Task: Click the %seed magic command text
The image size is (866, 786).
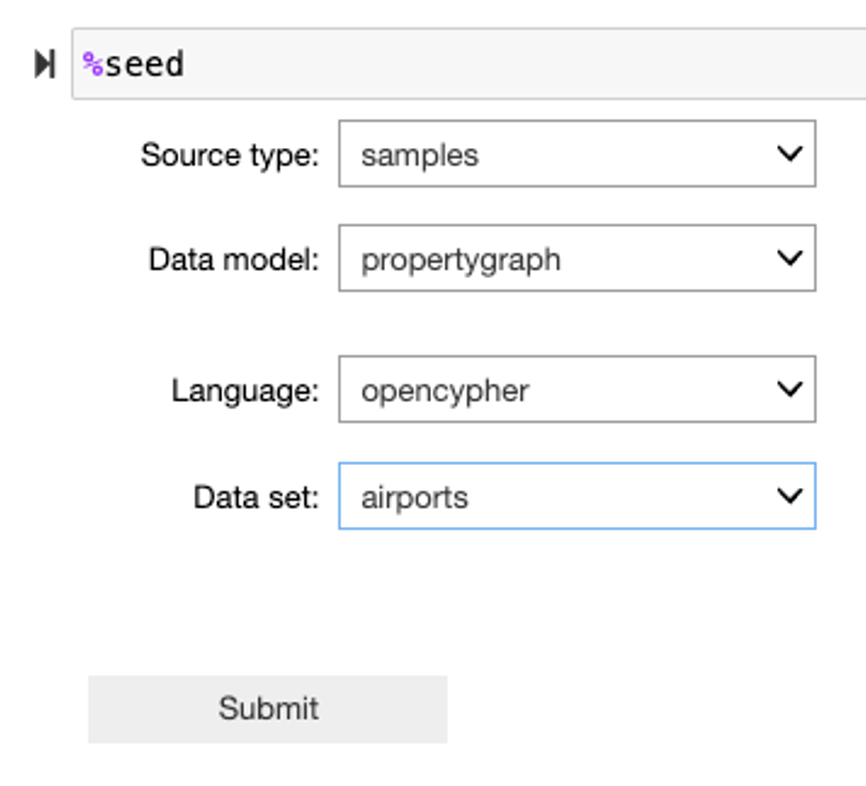Action: pos(134,65)
